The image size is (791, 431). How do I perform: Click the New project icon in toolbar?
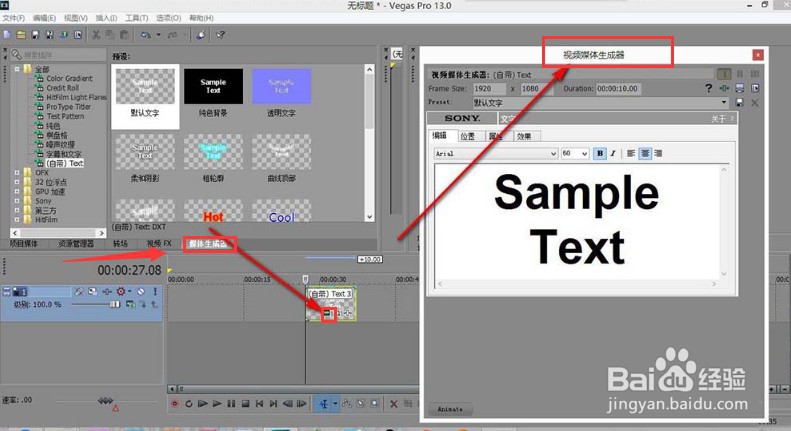pyautogui.click(x=7, y=35)
